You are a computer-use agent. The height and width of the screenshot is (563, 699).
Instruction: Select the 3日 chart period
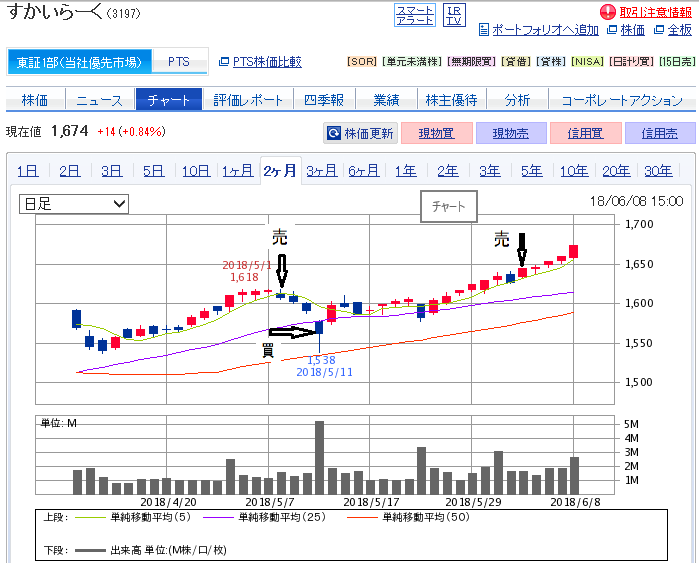[x=111, y=170]
